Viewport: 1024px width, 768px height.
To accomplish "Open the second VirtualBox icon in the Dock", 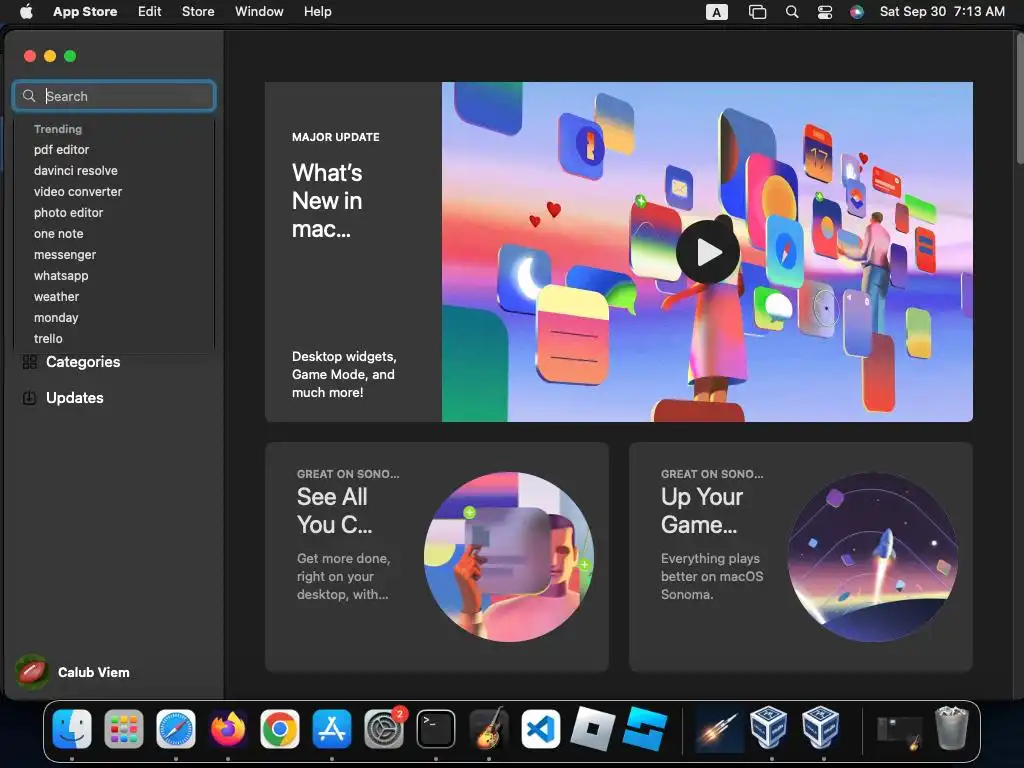I will pos(821,729).
